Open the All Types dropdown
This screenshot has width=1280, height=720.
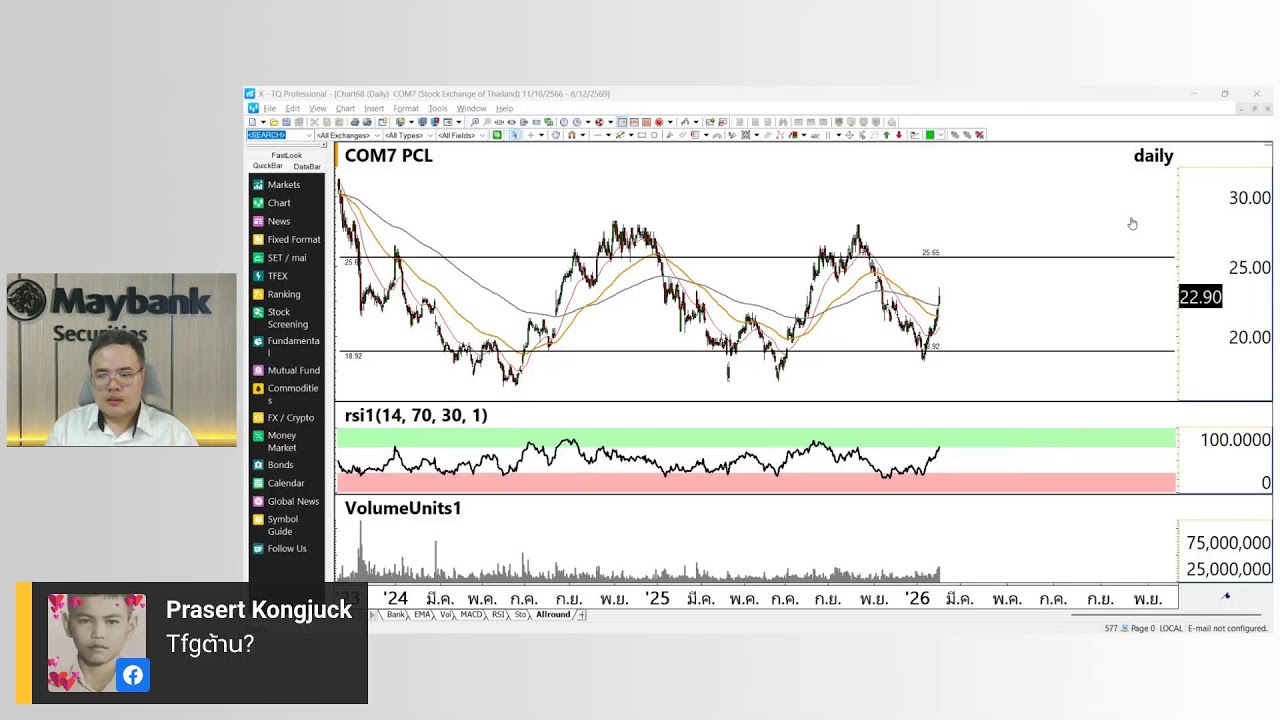pyautogui.click(x=410, y=135)
